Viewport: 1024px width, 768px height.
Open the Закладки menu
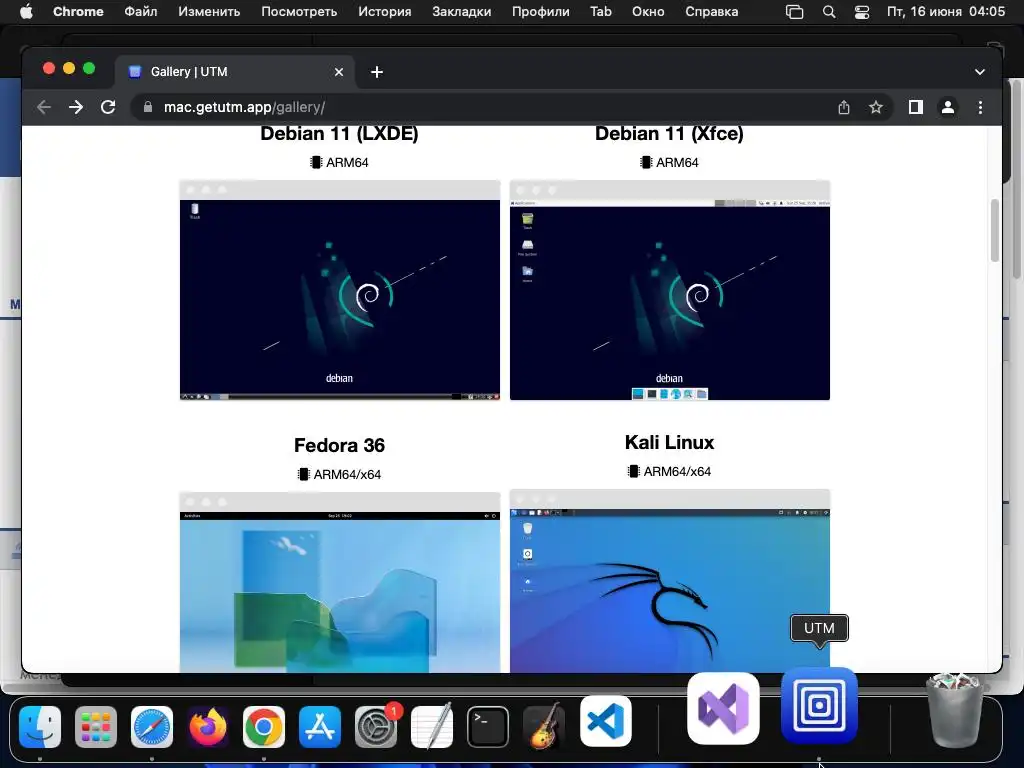tap(462, 12)
